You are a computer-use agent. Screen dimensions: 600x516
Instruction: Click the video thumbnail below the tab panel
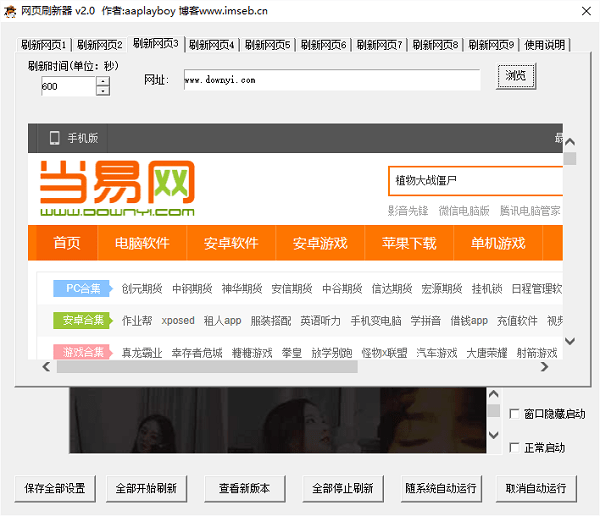point(278,420)
